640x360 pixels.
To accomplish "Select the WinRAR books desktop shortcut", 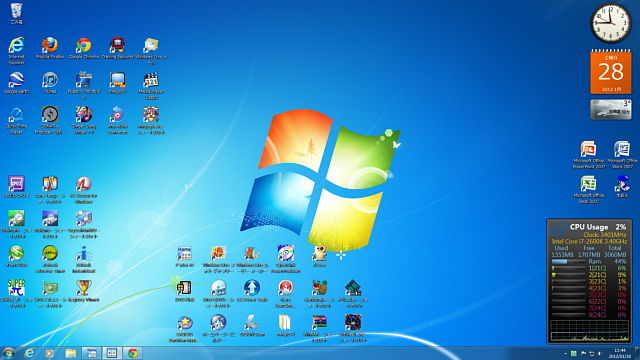I will click(x=319, y=328).
